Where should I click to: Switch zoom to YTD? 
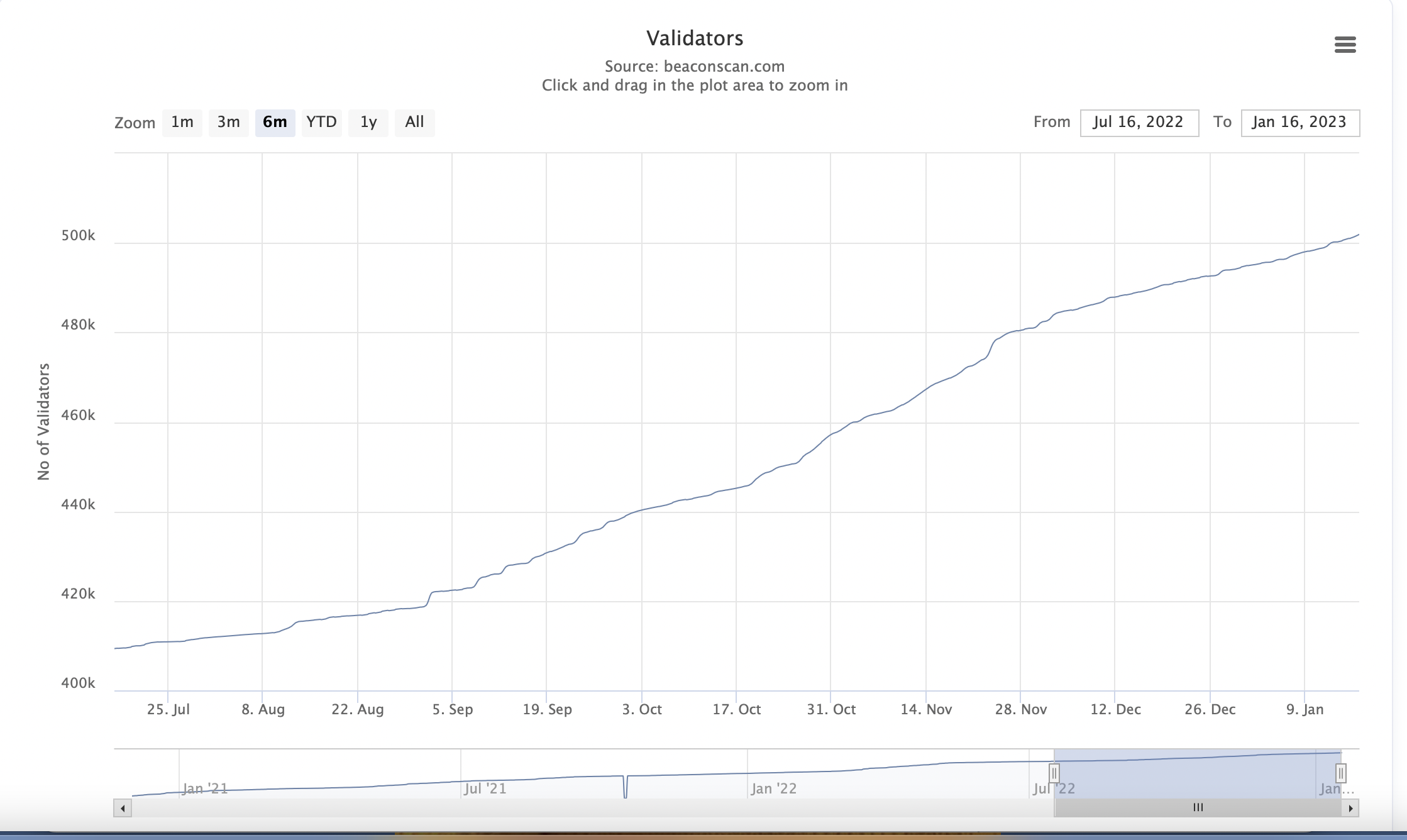[321, 122]
